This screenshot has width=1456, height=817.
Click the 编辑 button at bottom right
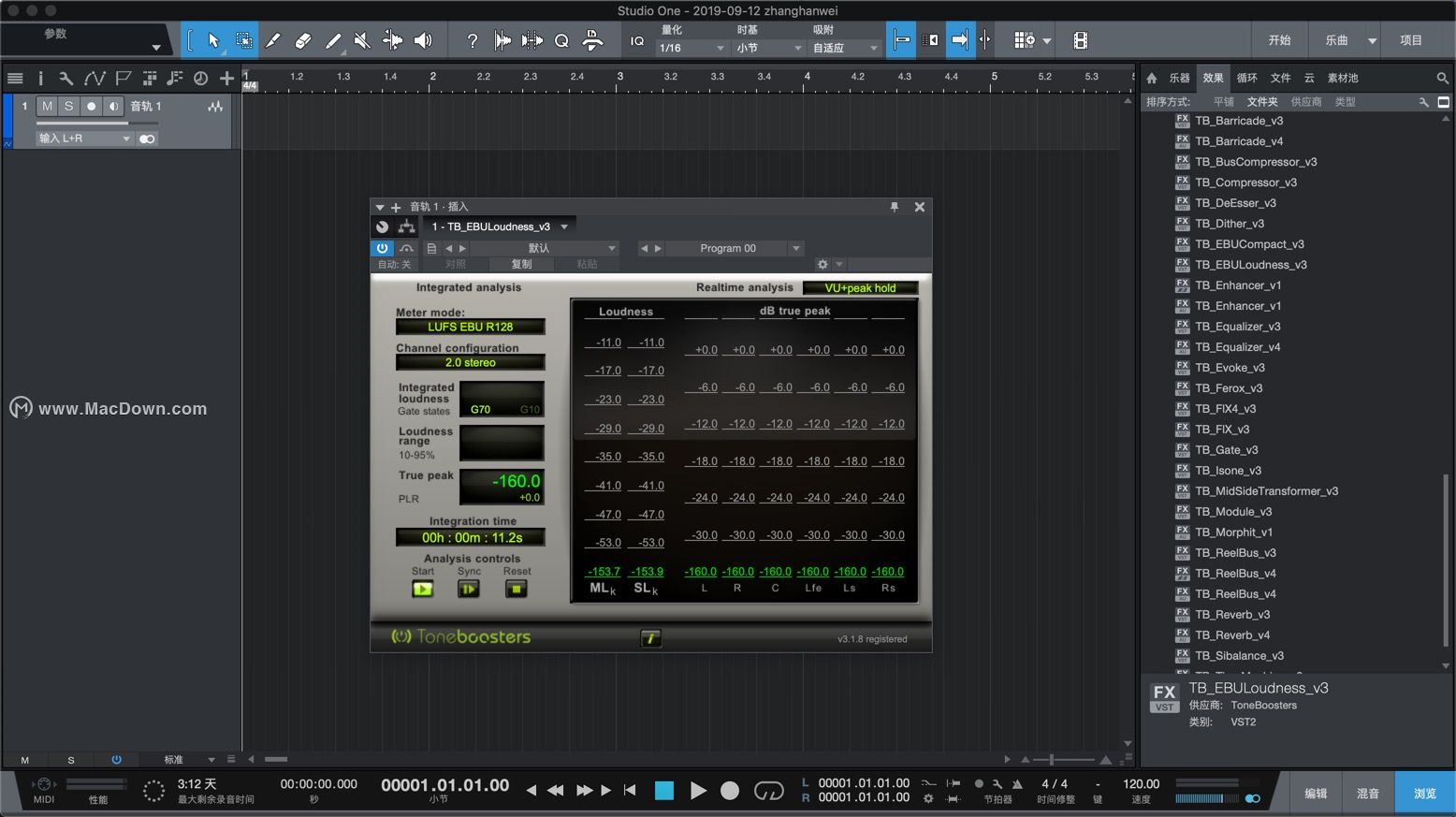(1316, 793)
